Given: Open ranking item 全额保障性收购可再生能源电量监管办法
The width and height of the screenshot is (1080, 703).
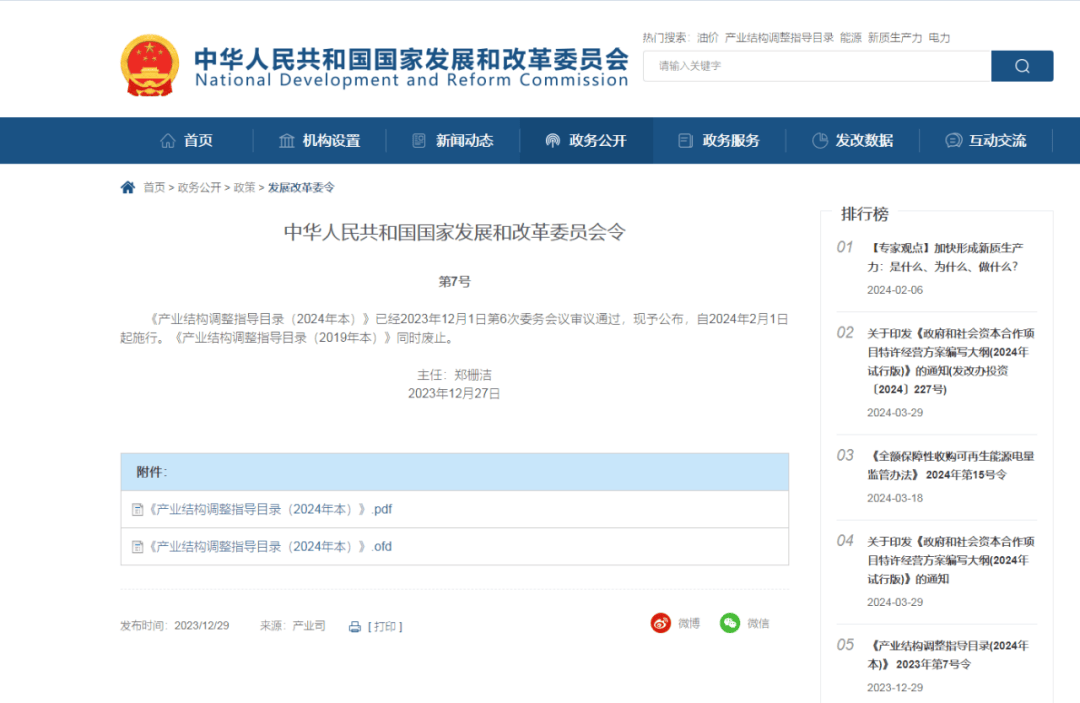Looking at the screenshot, I should (950, 464).
